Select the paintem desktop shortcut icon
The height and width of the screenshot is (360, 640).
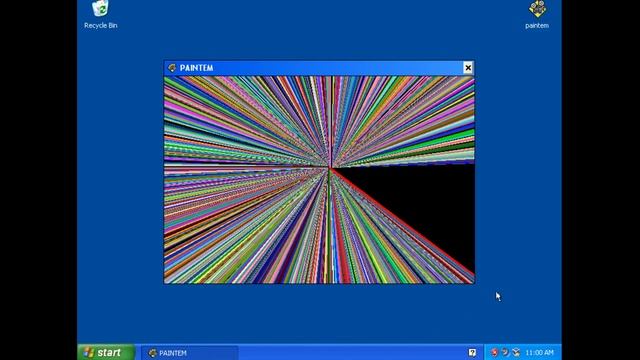pyautogui.click(x=537, y=15)
